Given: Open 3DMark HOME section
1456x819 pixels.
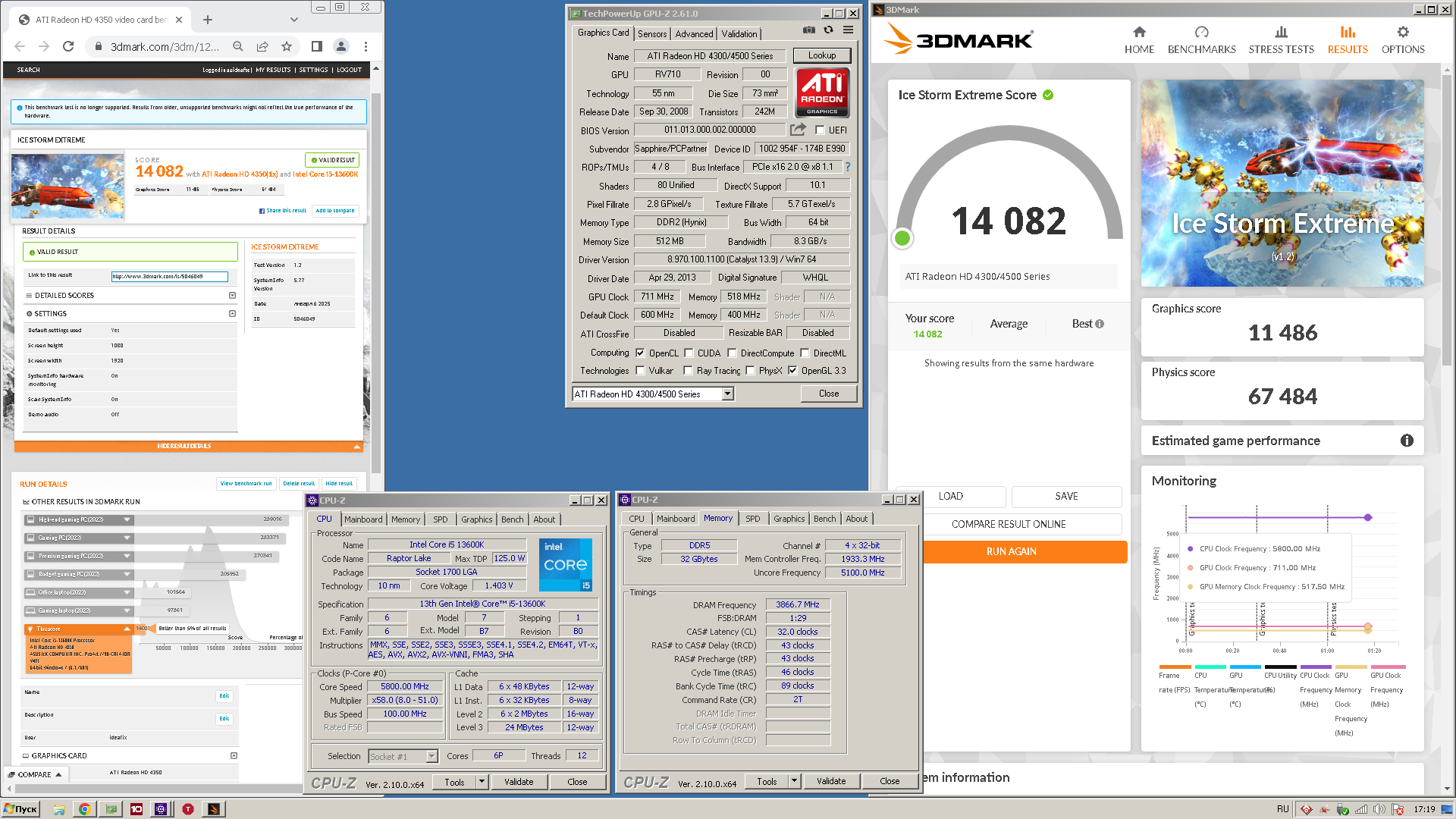Looking at the screenshot, I should click(x=1139, y=40).
